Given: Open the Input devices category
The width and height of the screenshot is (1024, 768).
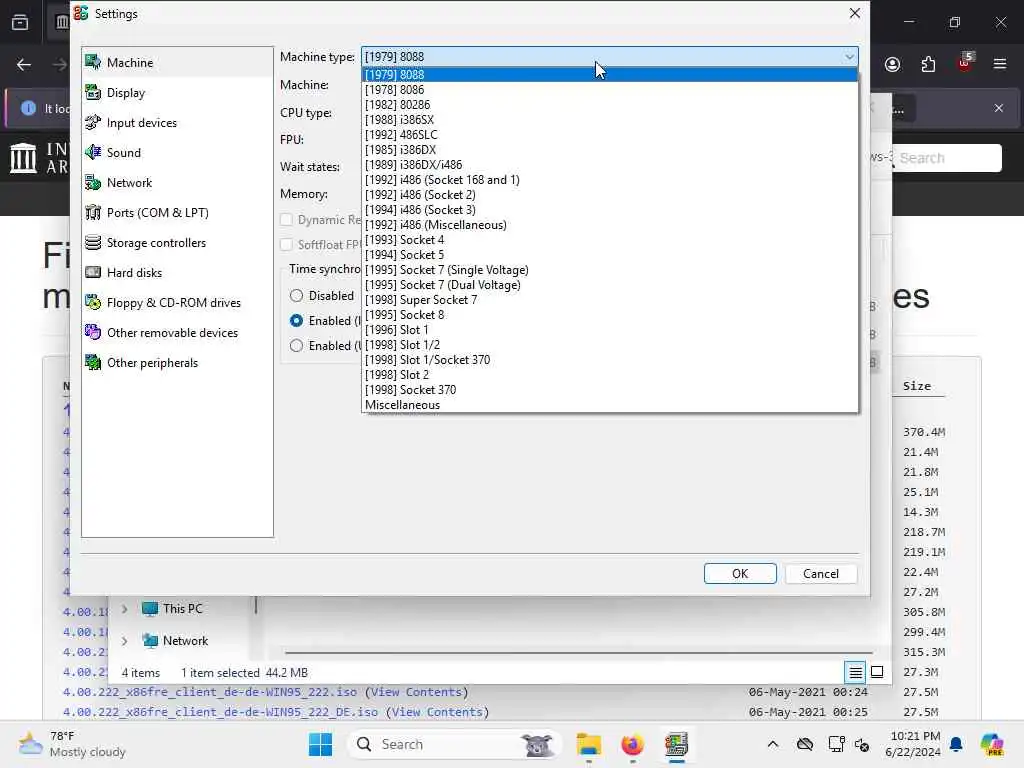Looking at the screenshot, I should tap(177, 123).
